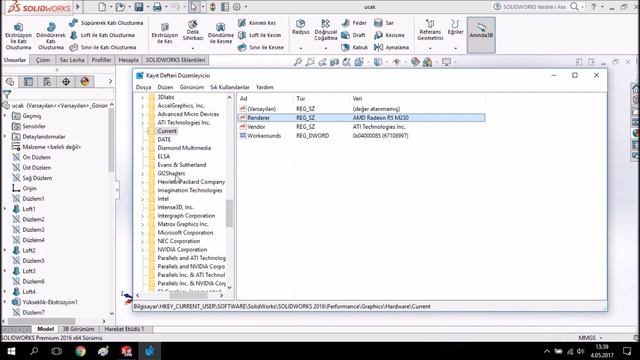
Task: Select the Aynalama tool
Action: [391, 47]
